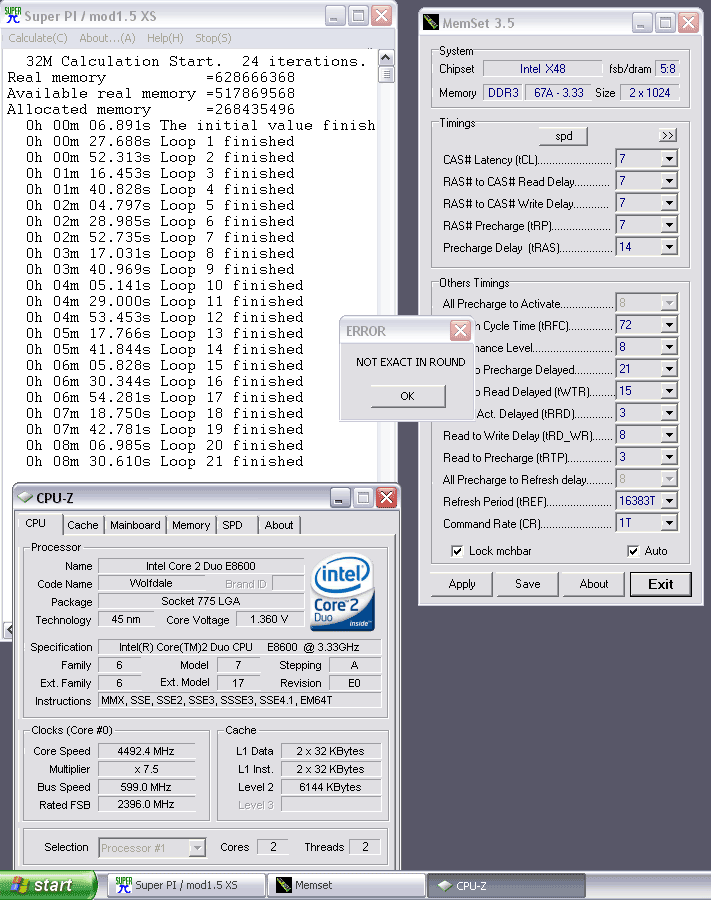Screen dimensions: 711x900
Task: Click the Stop menu in Super PI
Action: [x=213, y=38]
